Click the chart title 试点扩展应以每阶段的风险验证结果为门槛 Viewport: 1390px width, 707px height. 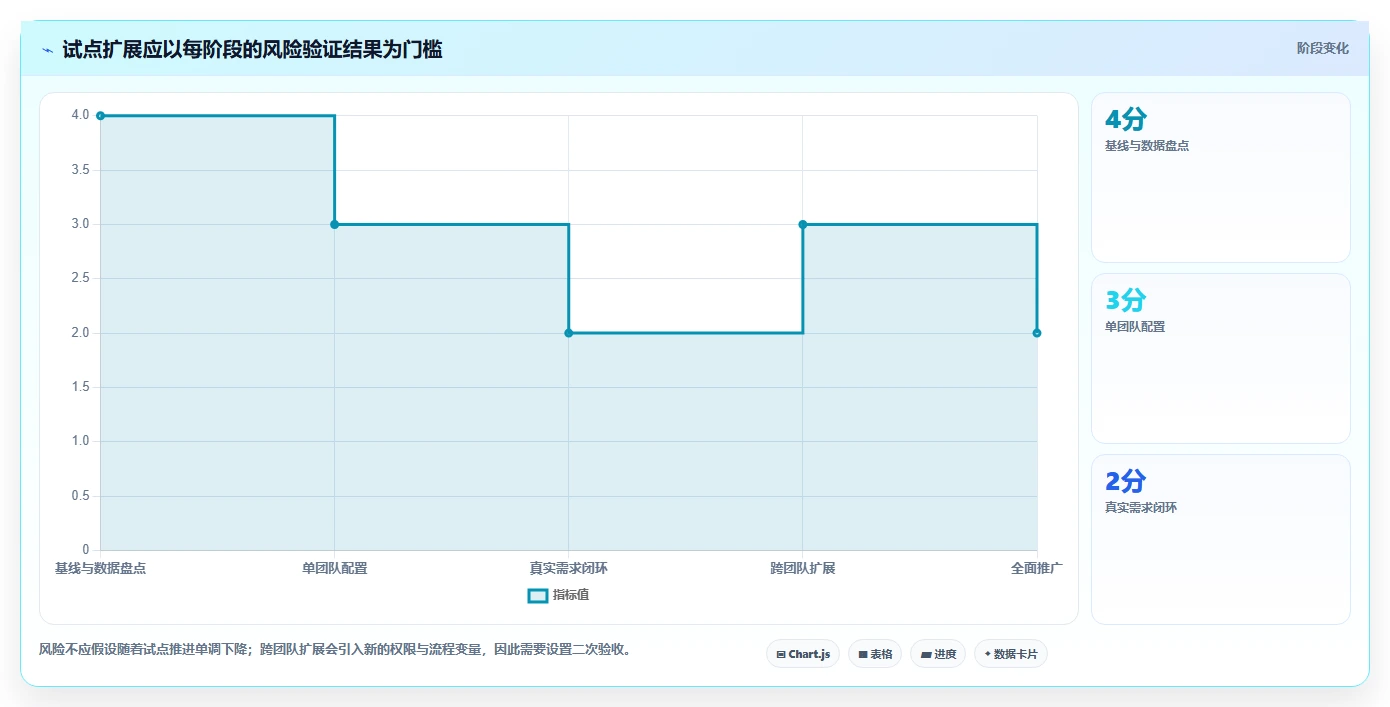coord(252,49)
